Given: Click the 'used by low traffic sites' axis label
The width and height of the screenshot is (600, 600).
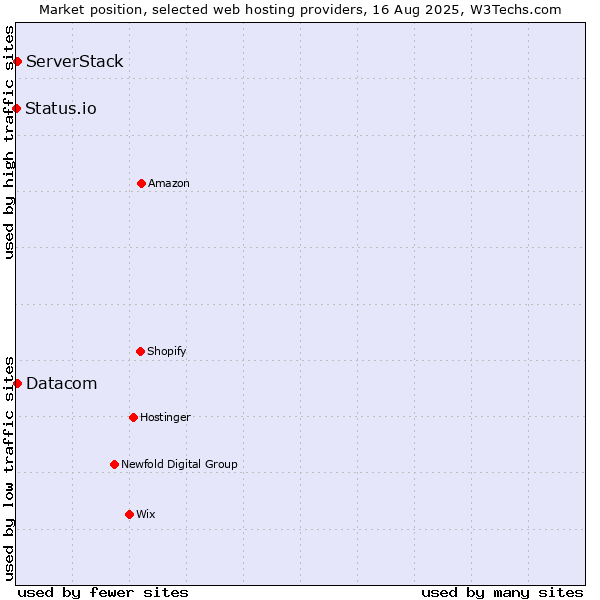Looking at the screenshot, I should [x=9, y=469].
